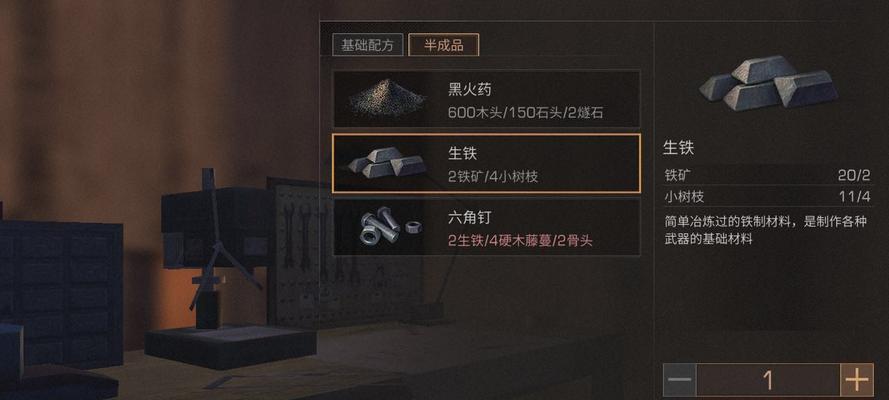Click the red 2生铁/4硬木藤蔓/2骨头 requirement text

[520, 241]
